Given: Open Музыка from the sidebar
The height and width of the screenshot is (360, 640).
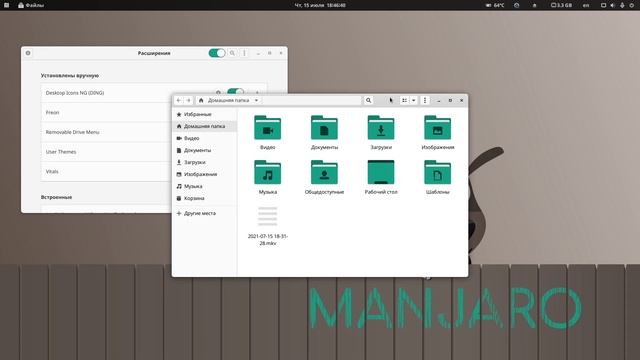Looking at the screenshot, I should pyautogui.click(x=204, y=186).
